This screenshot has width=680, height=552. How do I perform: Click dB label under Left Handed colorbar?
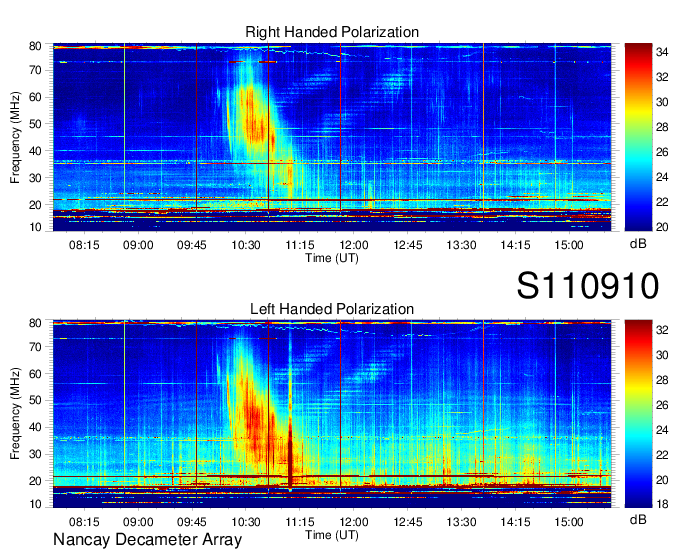(x=638, y=519)
